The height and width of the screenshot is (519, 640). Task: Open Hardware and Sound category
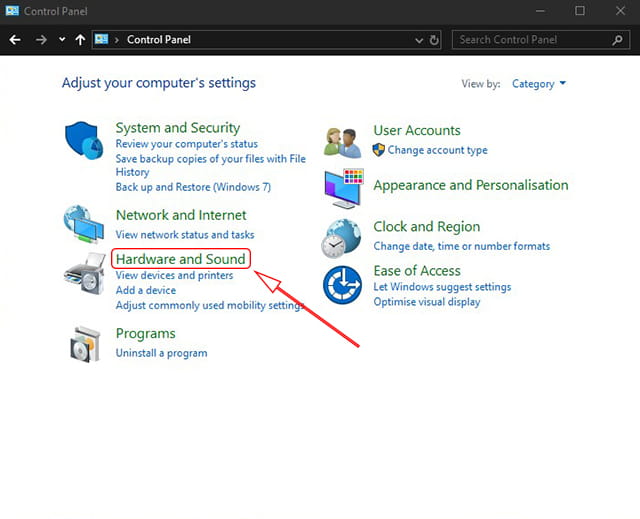coord(180,259)
